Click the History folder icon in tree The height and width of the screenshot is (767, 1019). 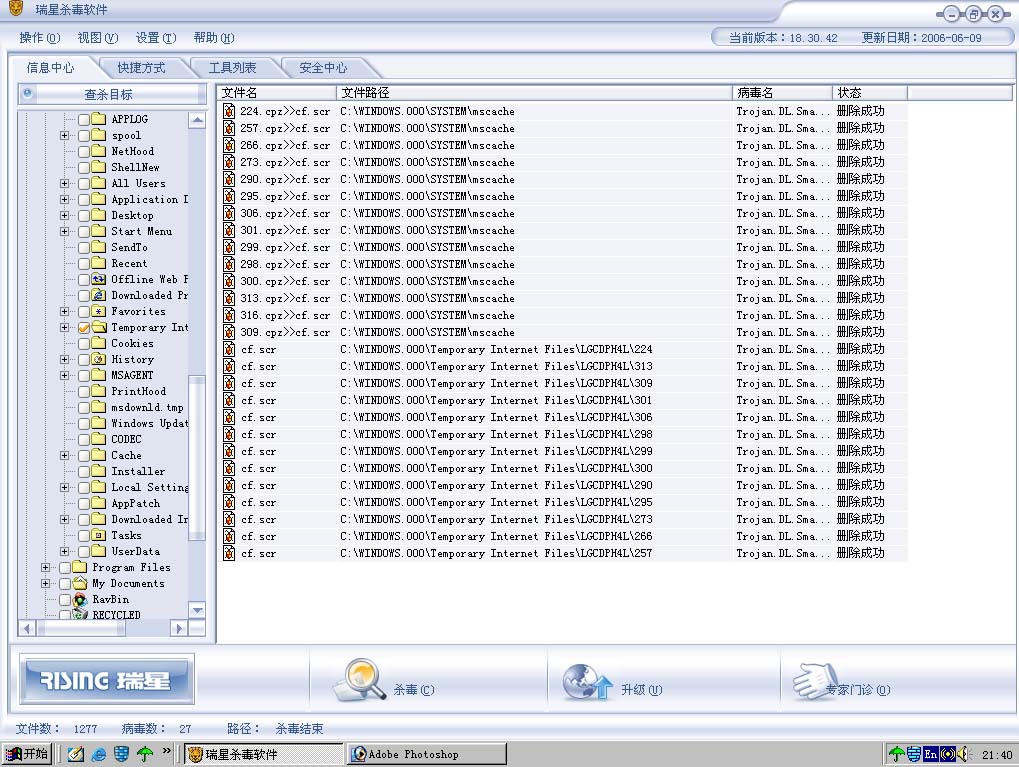pos(99,359)
